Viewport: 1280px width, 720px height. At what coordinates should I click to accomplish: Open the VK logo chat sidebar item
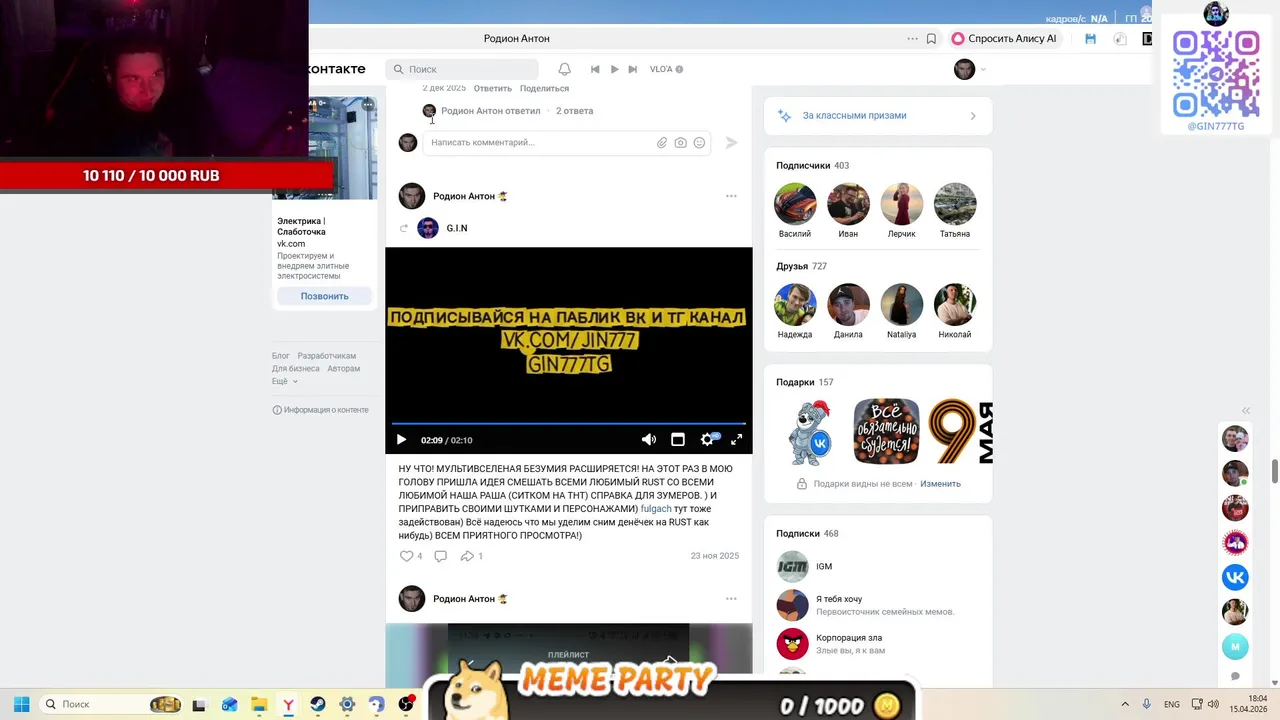(1235, 577)
